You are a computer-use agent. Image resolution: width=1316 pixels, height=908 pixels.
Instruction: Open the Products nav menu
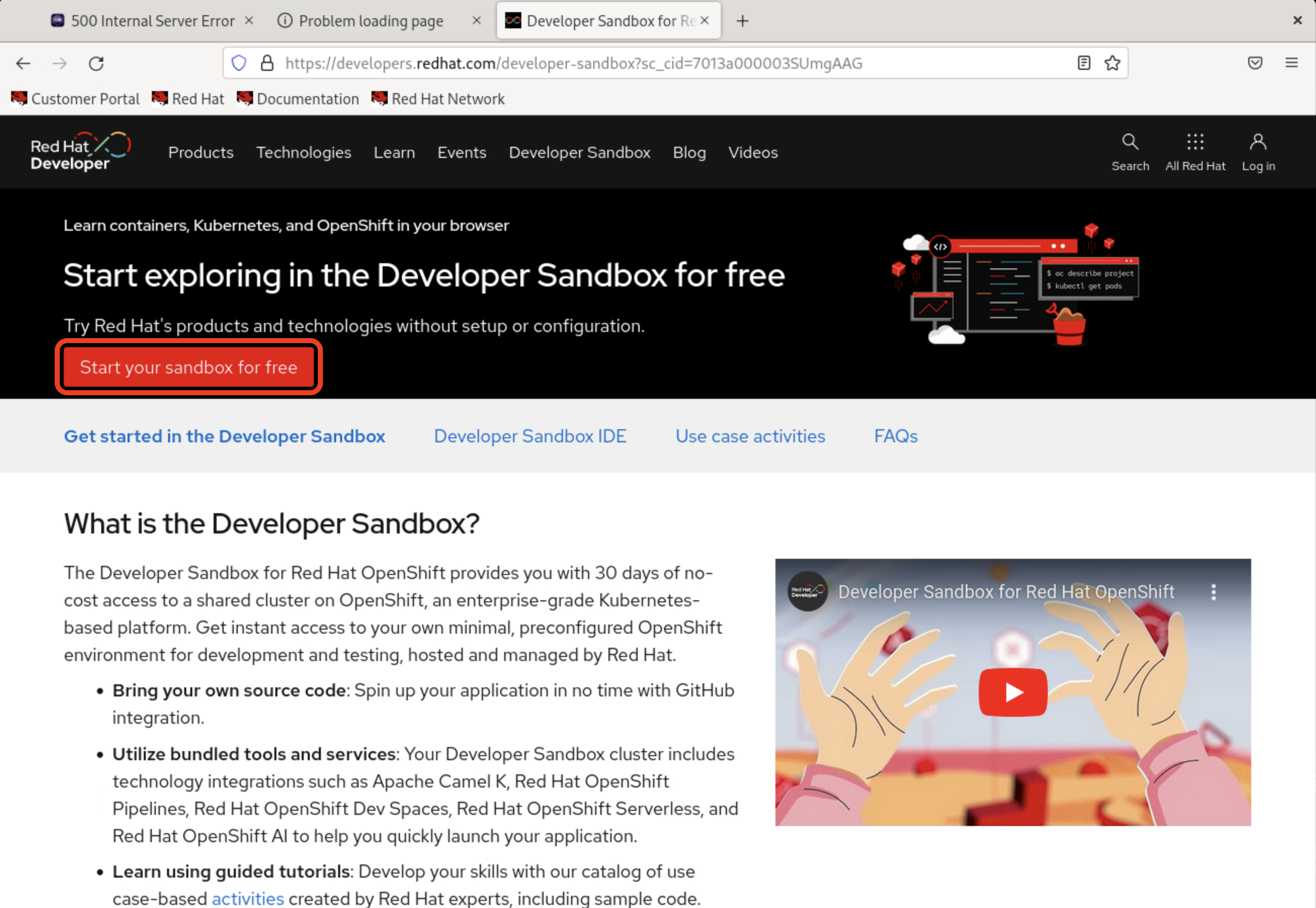point(201,152)
